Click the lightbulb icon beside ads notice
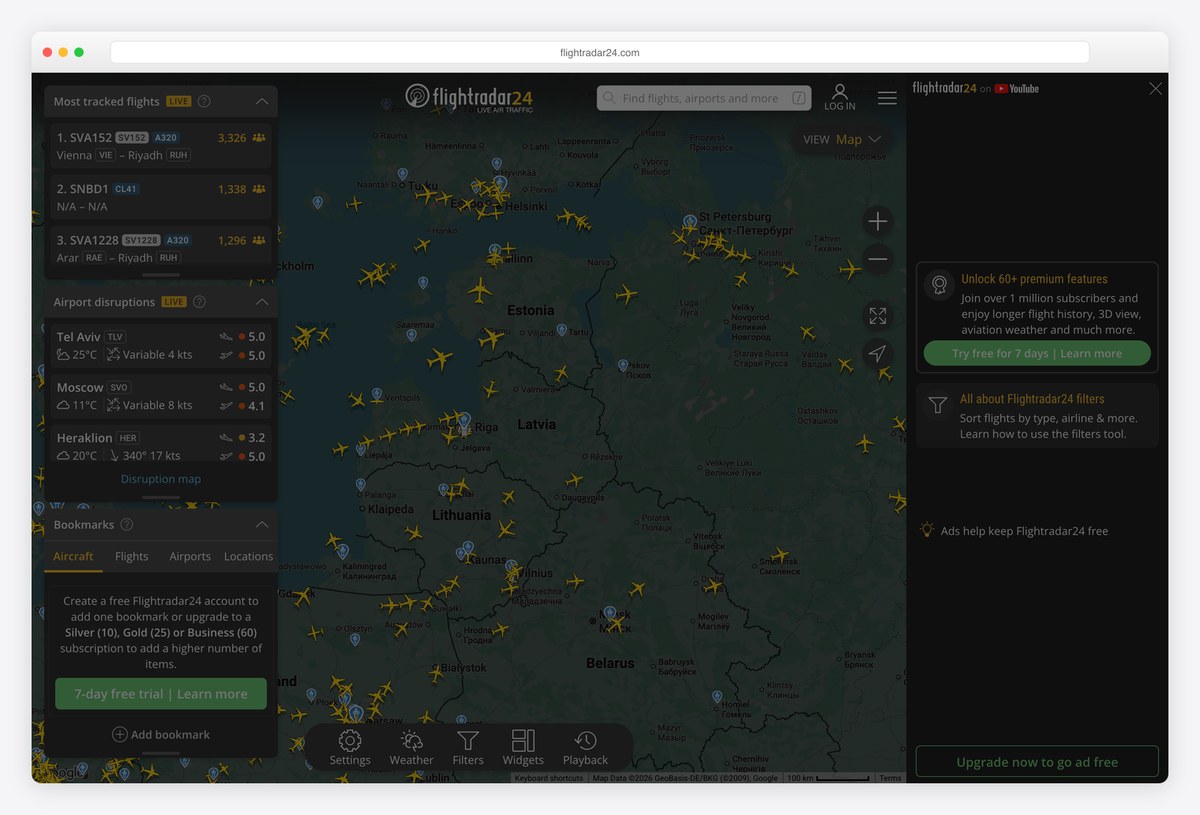This screenshot has width=1200, height=815. tap(928, 530)
